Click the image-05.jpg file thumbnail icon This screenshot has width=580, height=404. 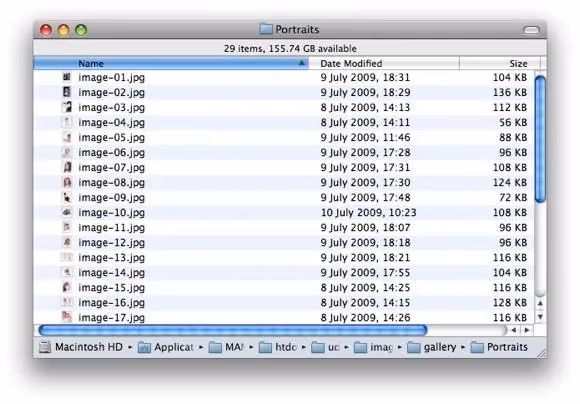pos(67,137)
